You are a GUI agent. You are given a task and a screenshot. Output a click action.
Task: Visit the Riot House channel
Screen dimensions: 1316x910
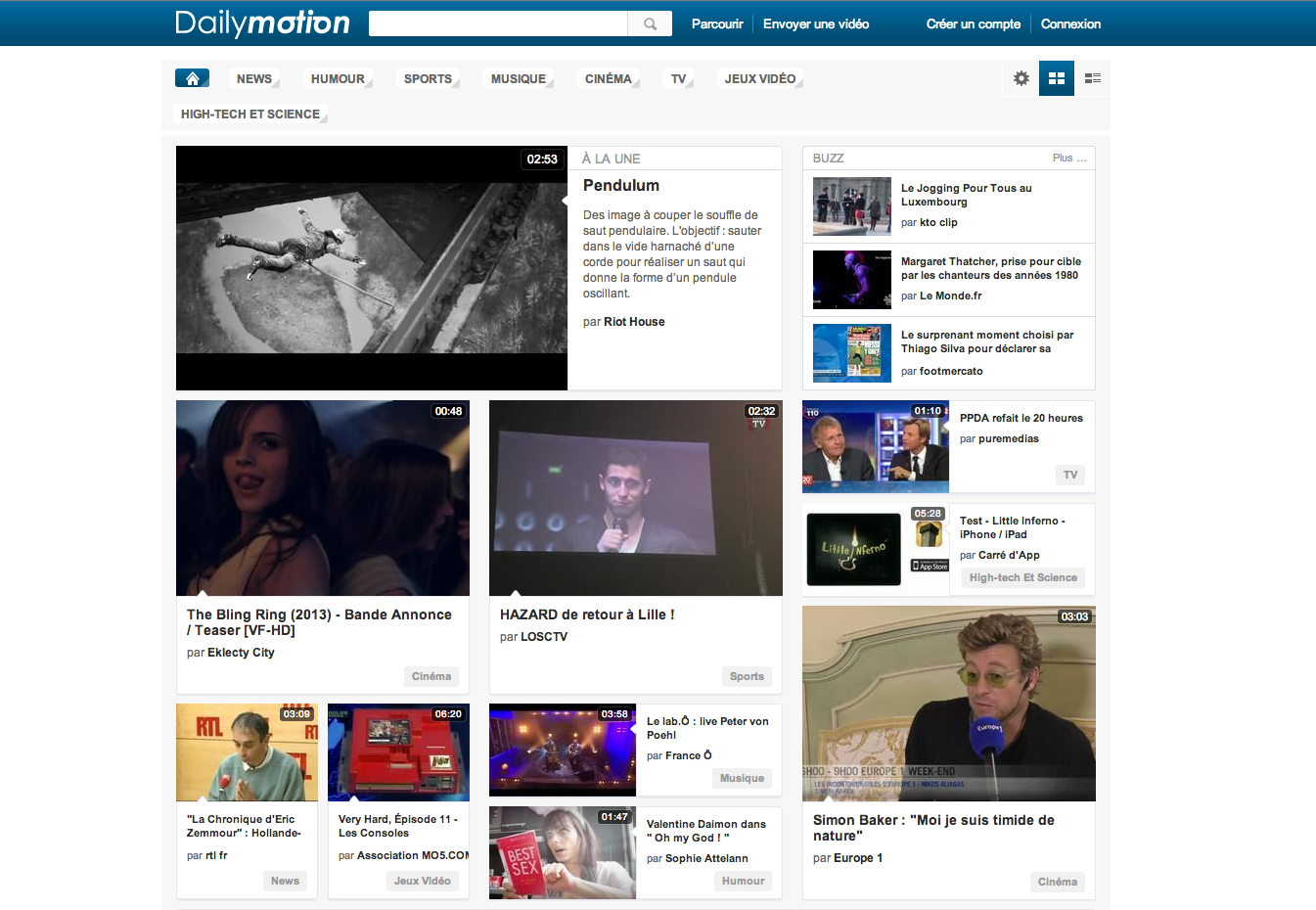(634, 322)
